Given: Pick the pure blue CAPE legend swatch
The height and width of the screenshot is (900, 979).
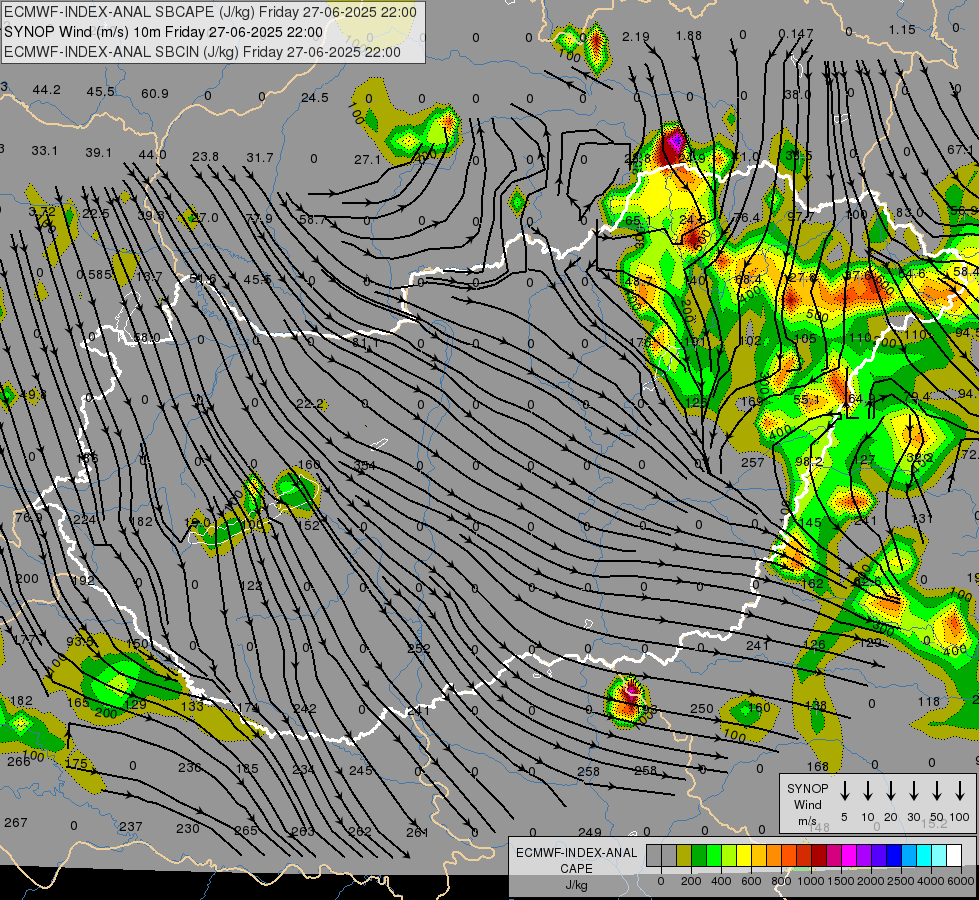Looking at the screenshot, I should [893, 856].
